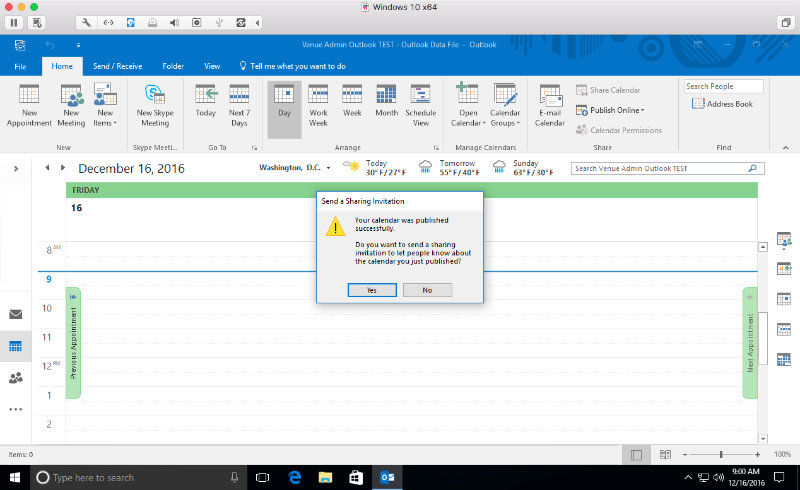The image size is (800, 490).
Task: Open the Calendar Groups dropdown
Action: tap(505, 106)
